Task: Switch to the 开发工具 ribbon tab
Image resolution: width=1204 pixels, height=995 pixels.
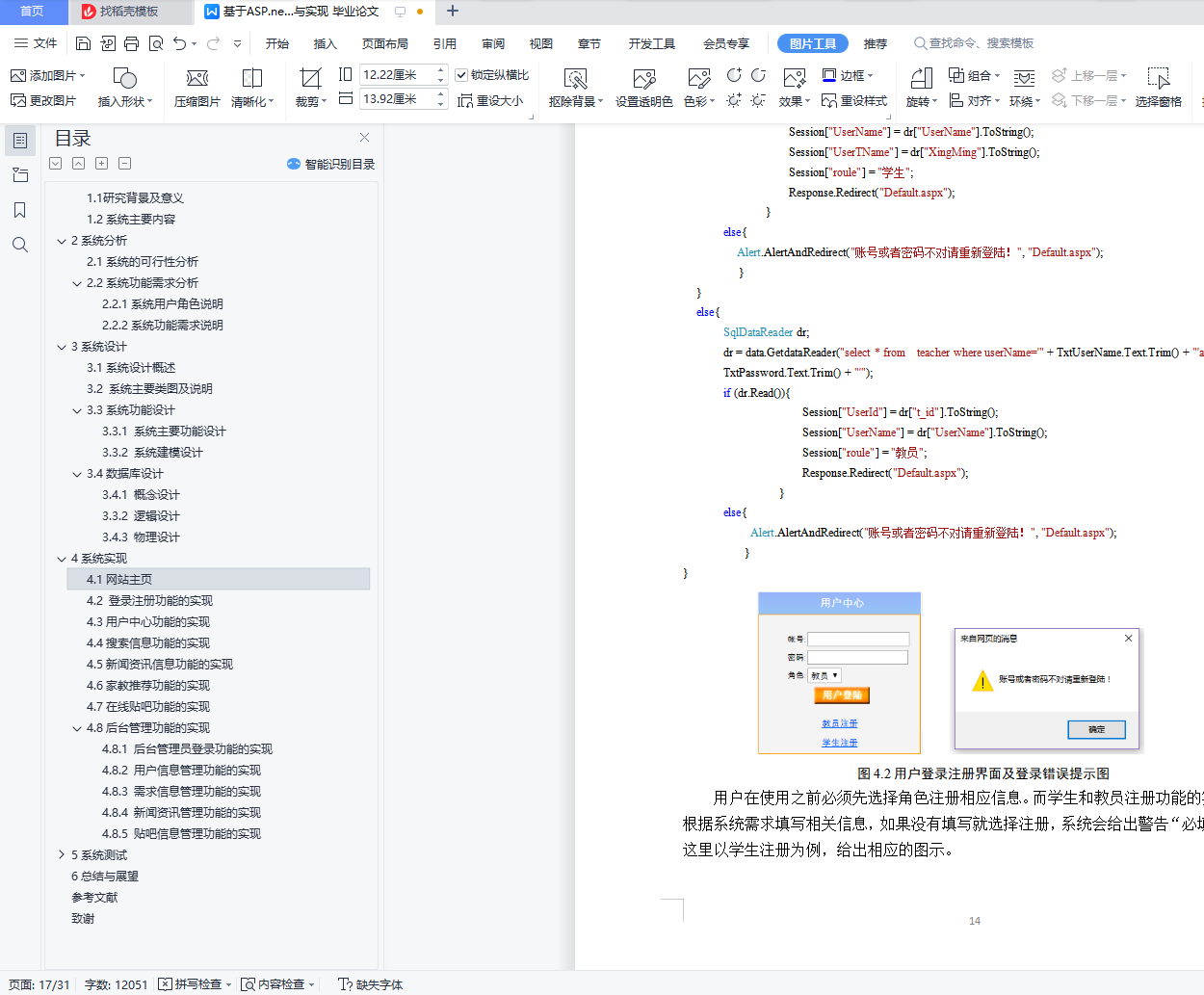Action: (x=652, y=43)
